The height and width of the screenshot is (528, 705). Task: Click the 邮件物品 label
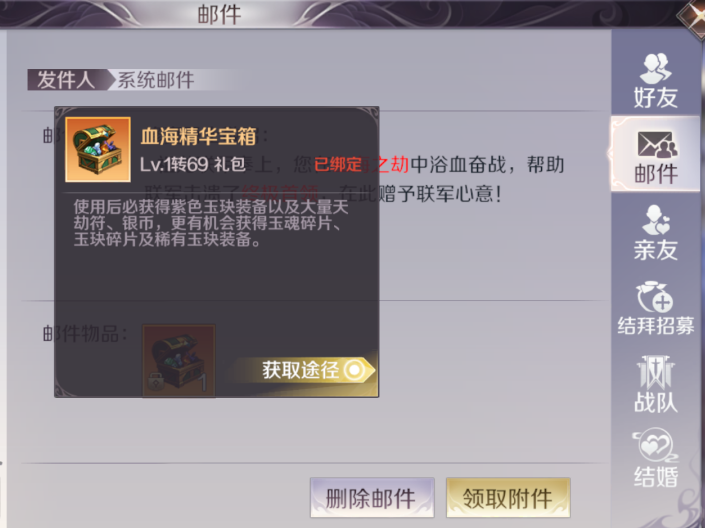[85, 334]
